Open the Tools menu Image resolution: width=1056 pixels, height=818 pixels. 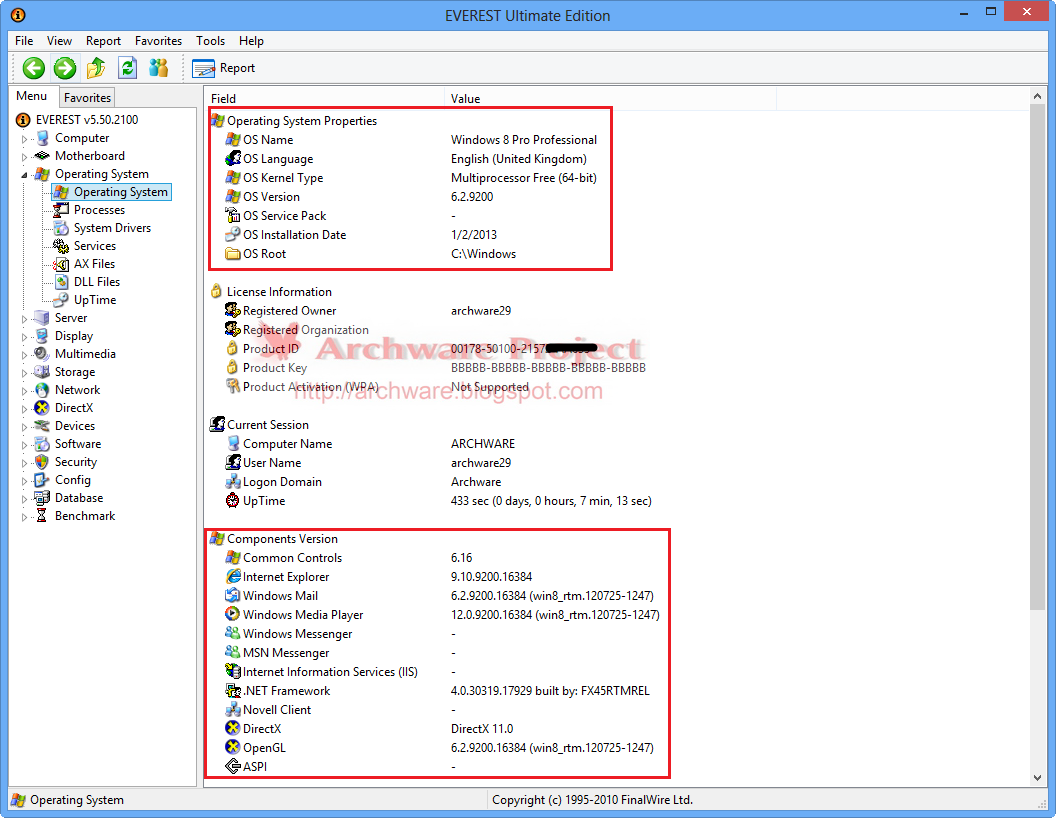pyautogui.click(x=210, y=41)
